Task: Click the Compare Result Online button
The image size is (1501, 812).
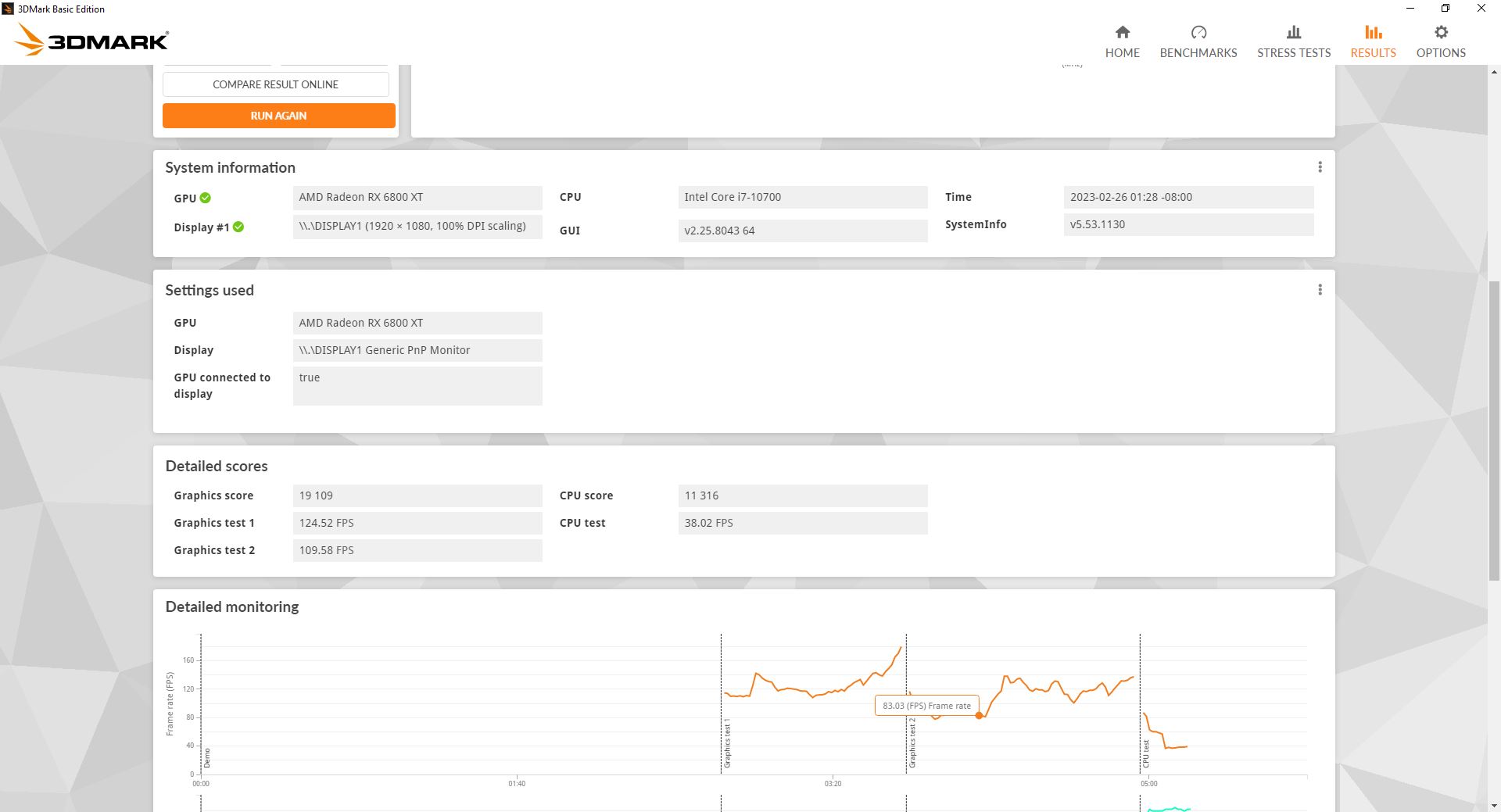Action: click(x=275, y=84)
